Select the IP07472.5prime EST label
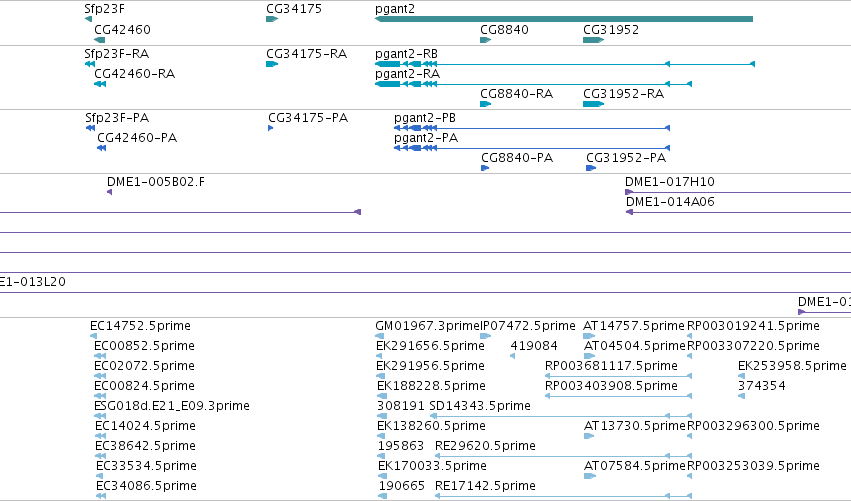 tap(528, 326)
